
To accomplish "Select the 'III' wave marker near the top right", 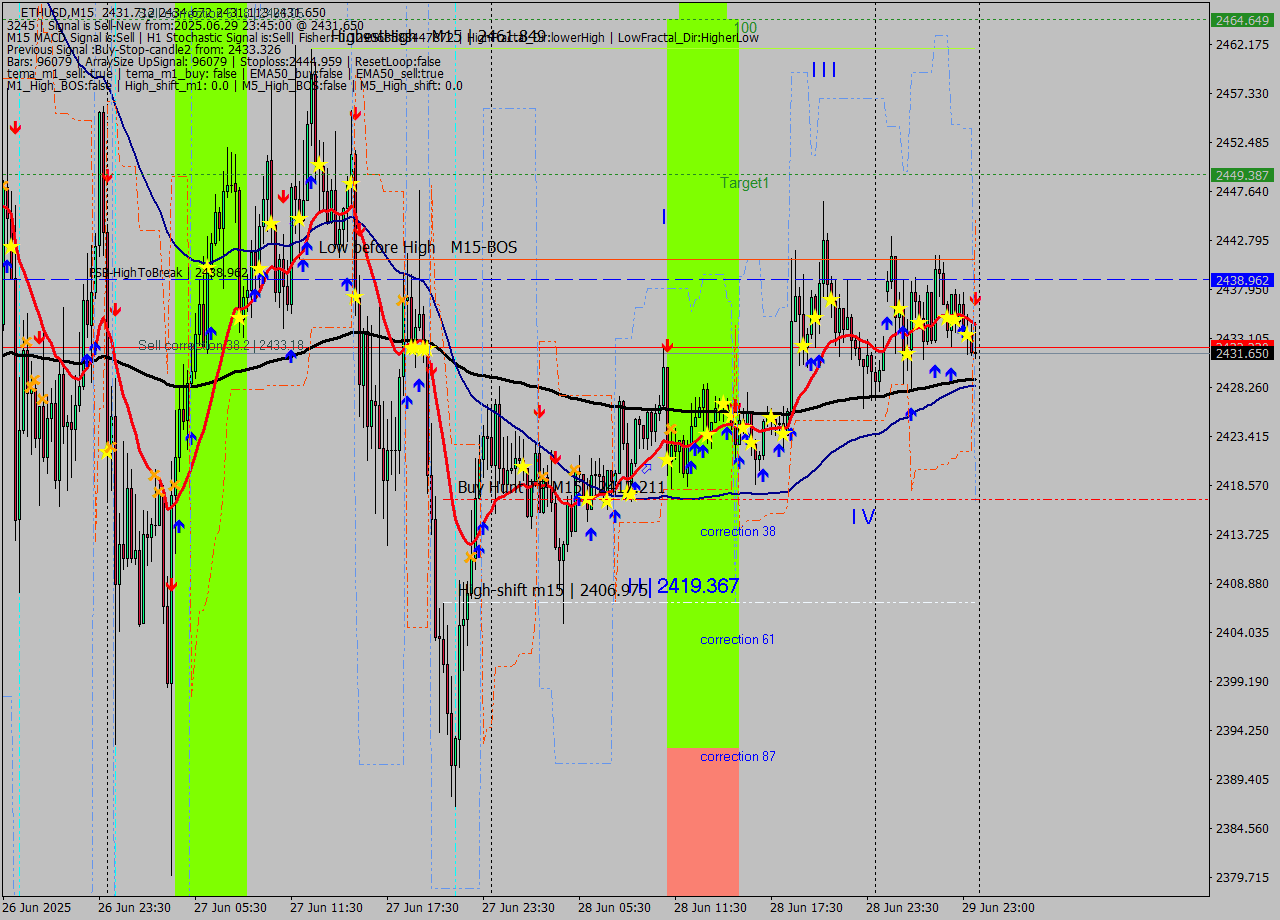I will [x=823, y=70].
